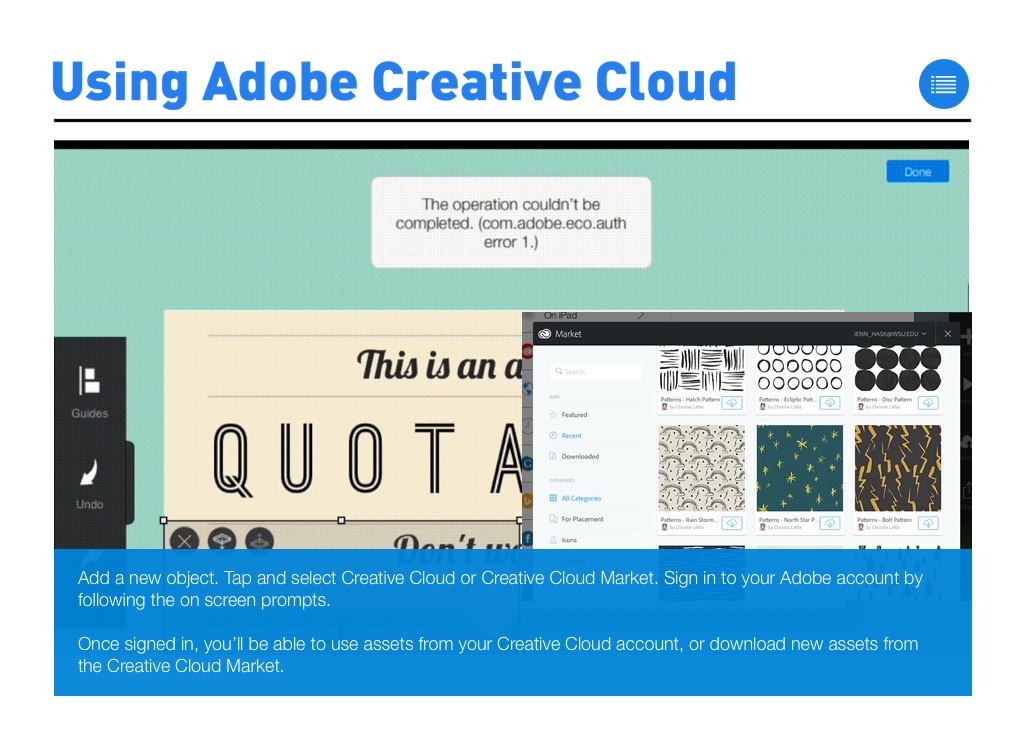The height and width of the screenshot is (748, 1024).
Task: Open the For Placement category
Action: pos(582,519)
